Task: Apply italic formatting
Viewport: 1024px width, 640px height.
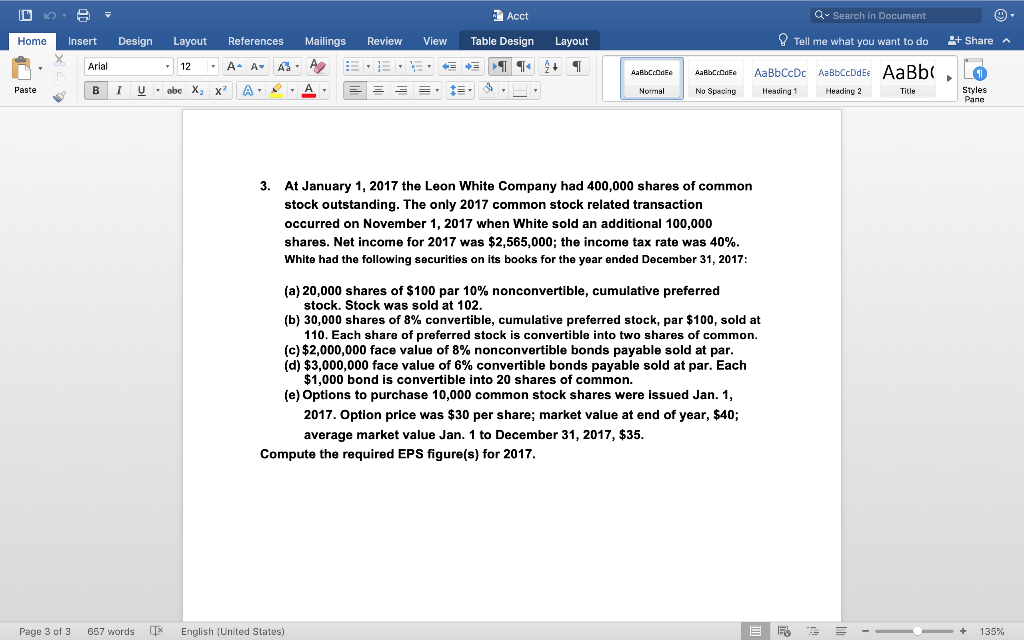Action: (118, 90)
